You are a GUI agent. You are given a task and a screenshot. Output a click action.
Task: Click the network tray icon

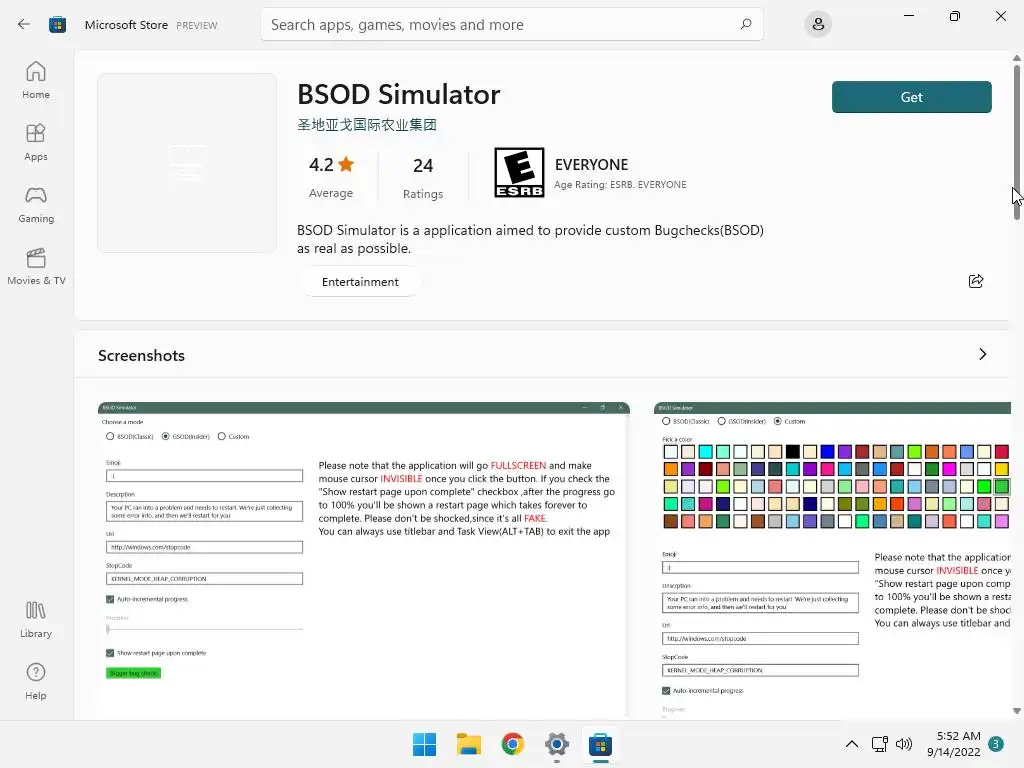[880, 744]
